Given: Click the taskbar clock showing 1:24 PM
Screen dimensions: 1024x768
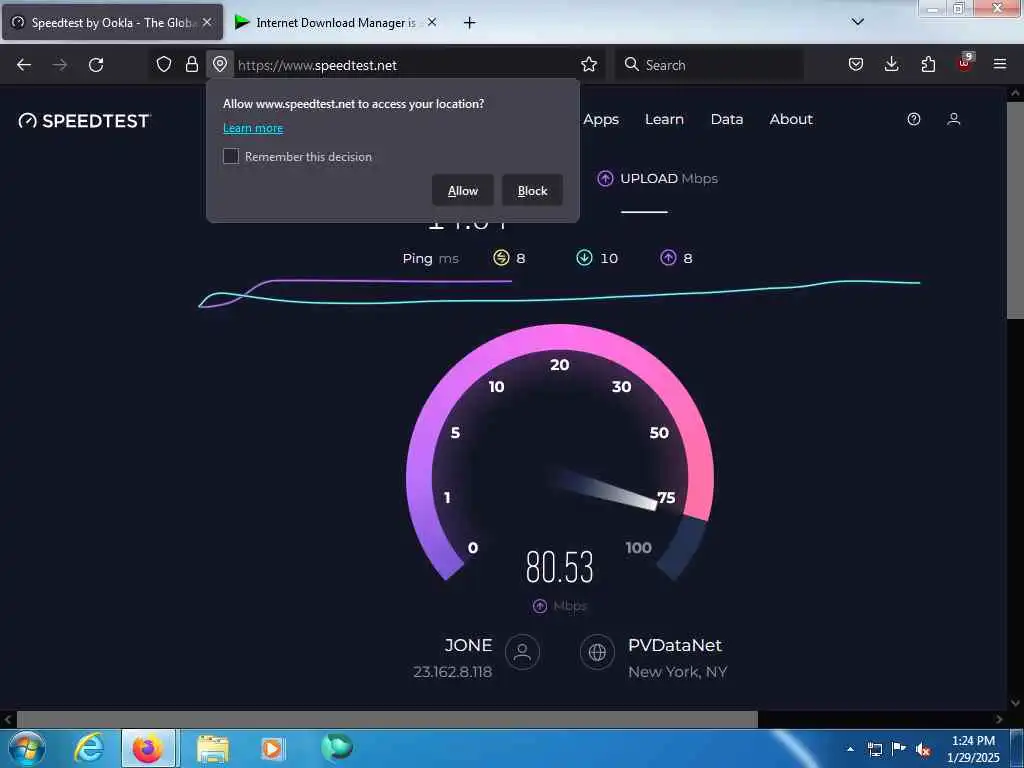Looking at the screenshot, I should coord(973,749).
